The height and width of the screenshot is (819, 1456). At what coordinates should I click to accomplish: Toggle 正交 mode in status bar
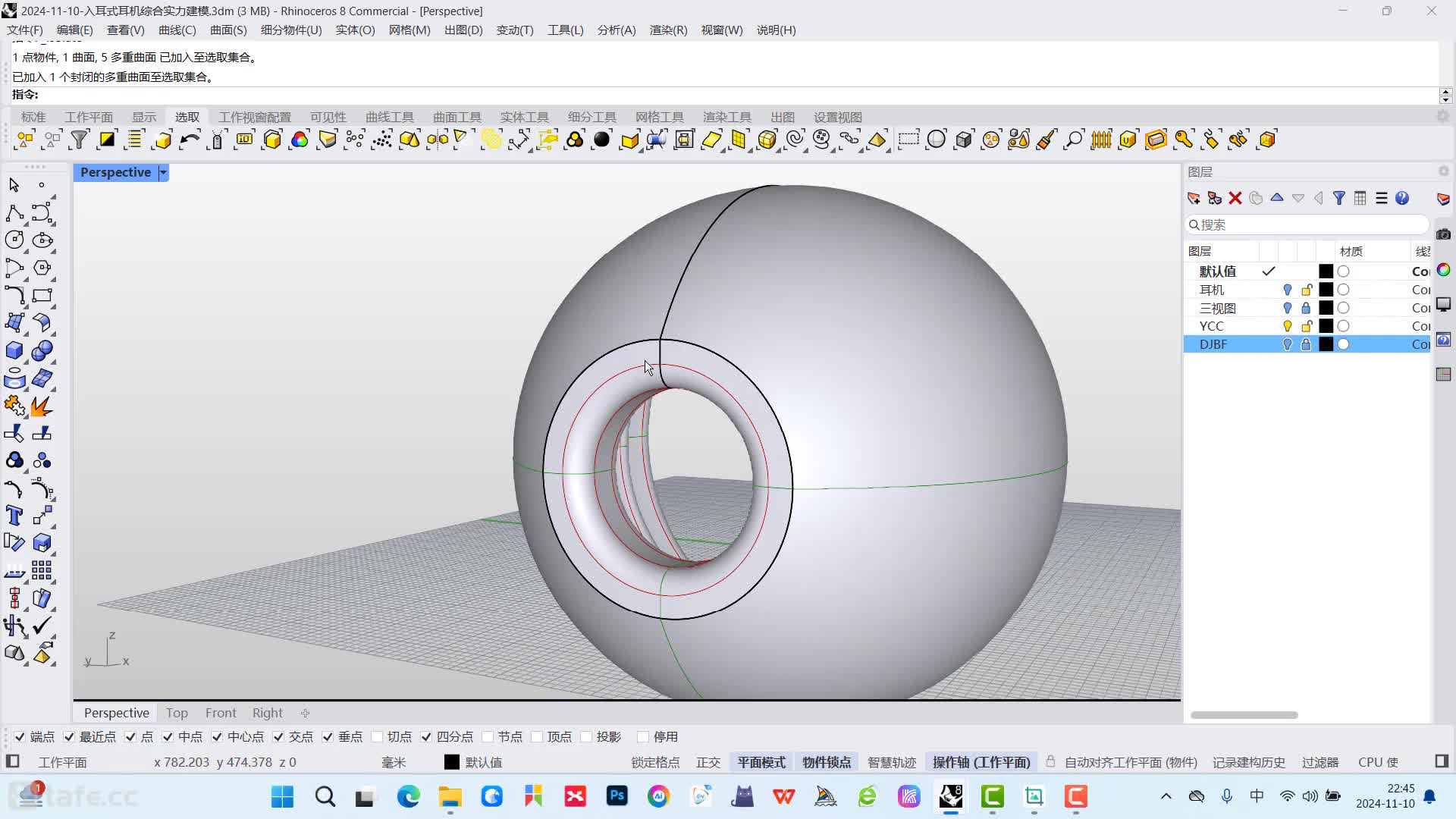(x=708, y=762)
